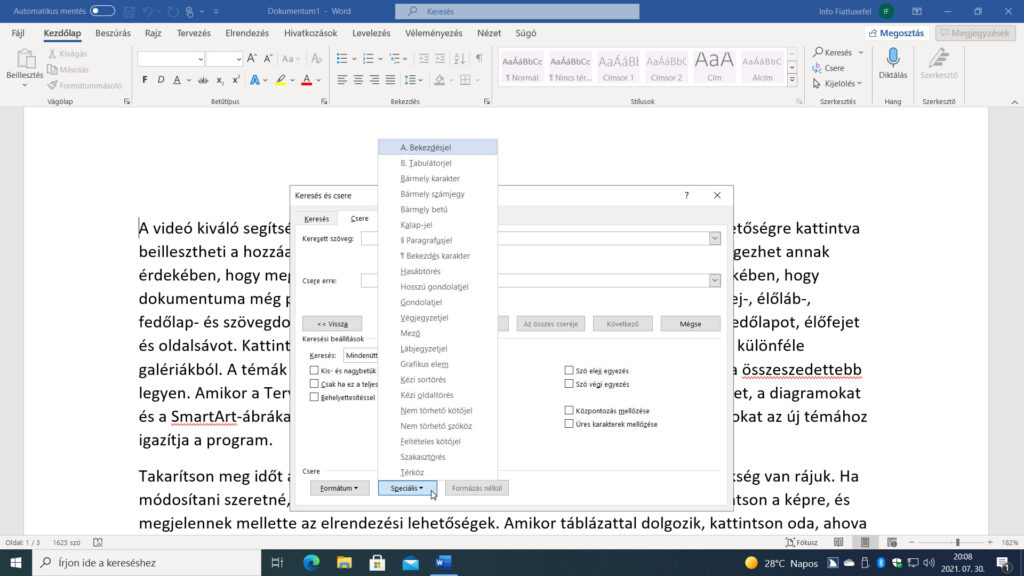
Task: Apply superscript formatting
Action: [236, 80]
